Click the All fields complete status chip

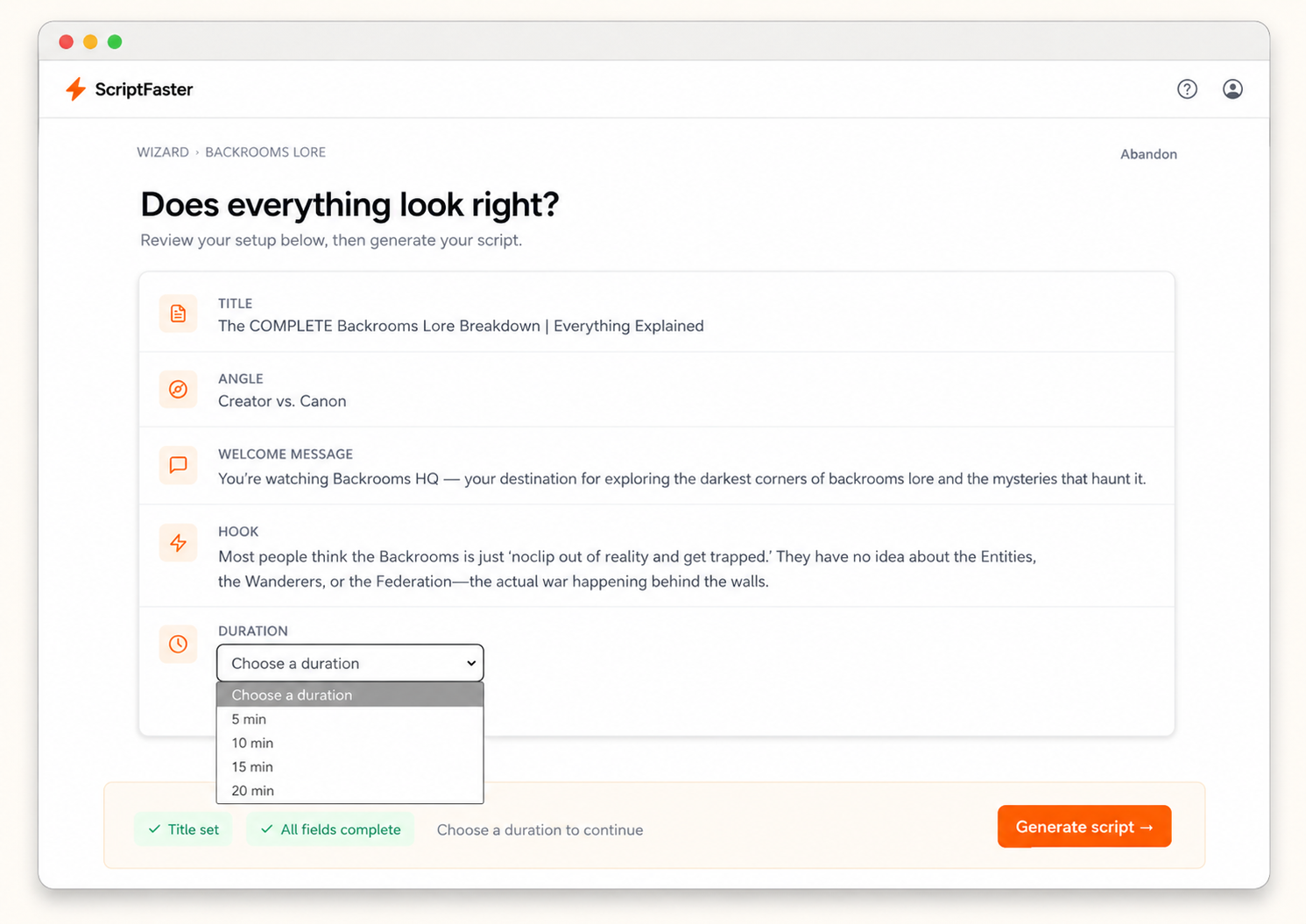330,829
